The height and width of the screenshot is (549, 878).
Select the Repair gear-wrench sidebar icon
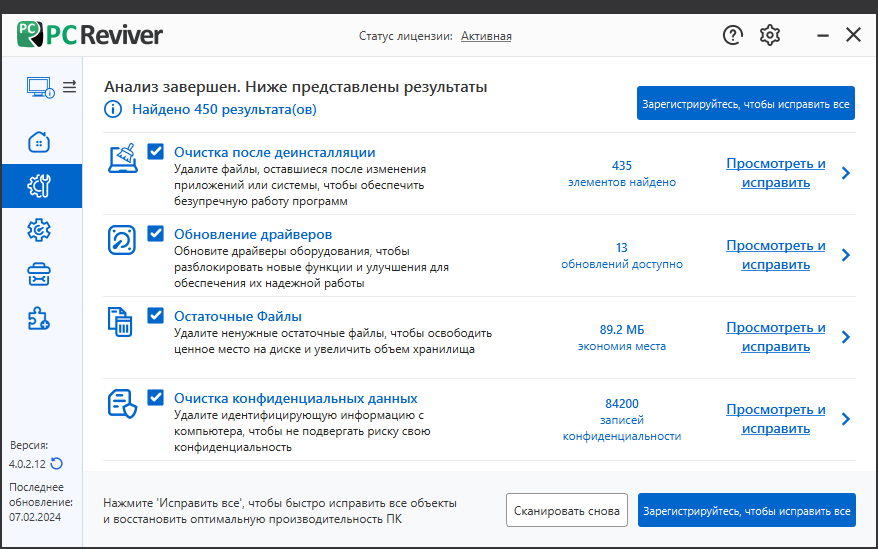(39, 185)
